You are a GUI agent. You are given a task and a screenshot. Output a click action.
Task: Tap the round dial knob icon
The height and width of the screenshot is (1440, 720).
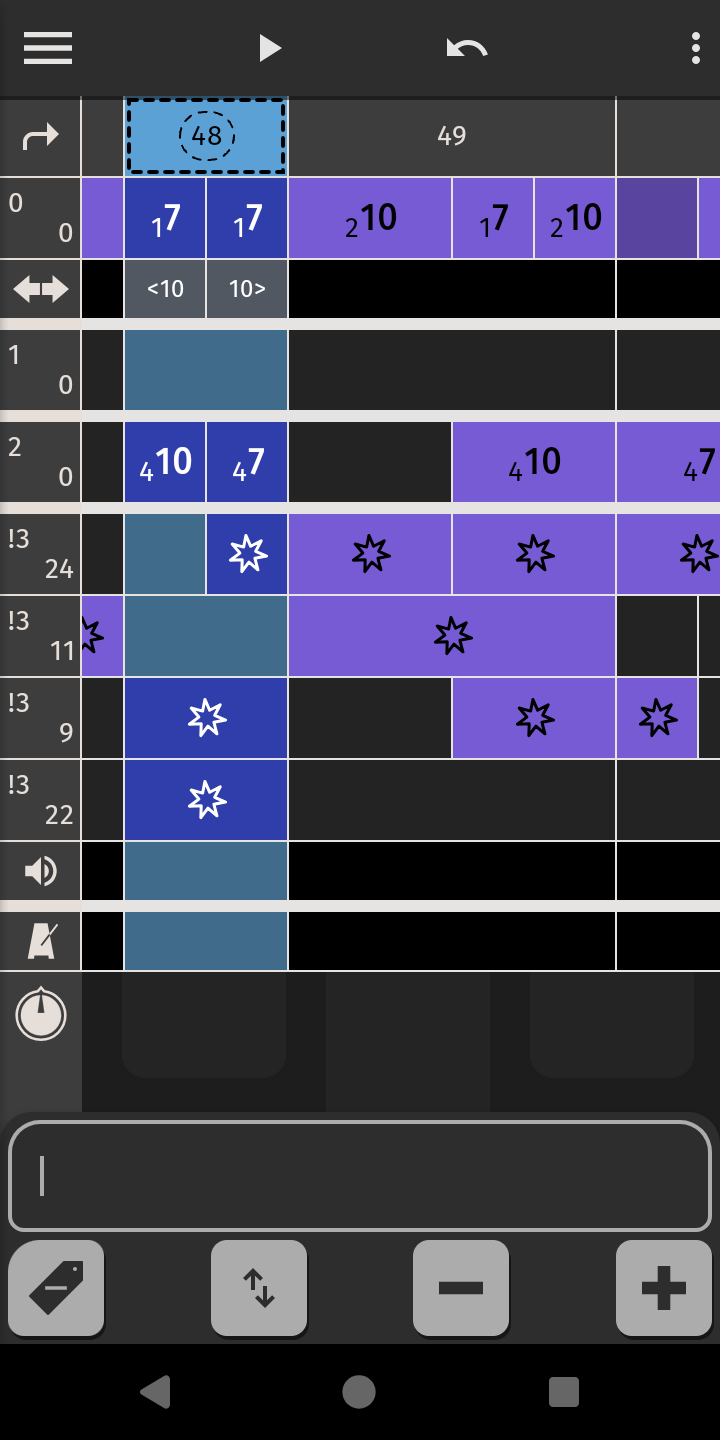[x=40, y=1014]
